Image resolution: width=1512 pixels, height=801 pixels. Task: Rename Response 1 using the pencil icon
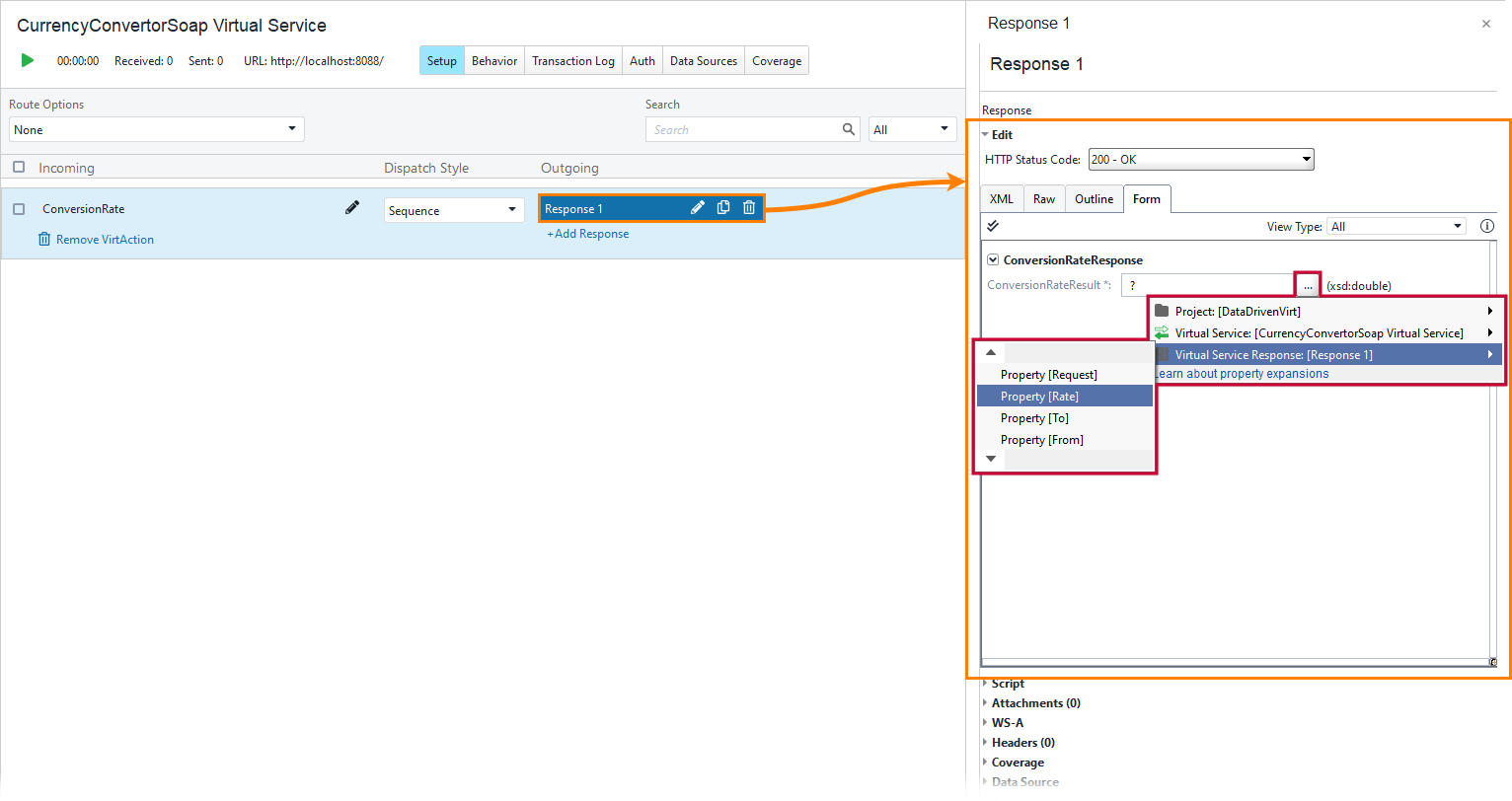[x=698, y=207]
